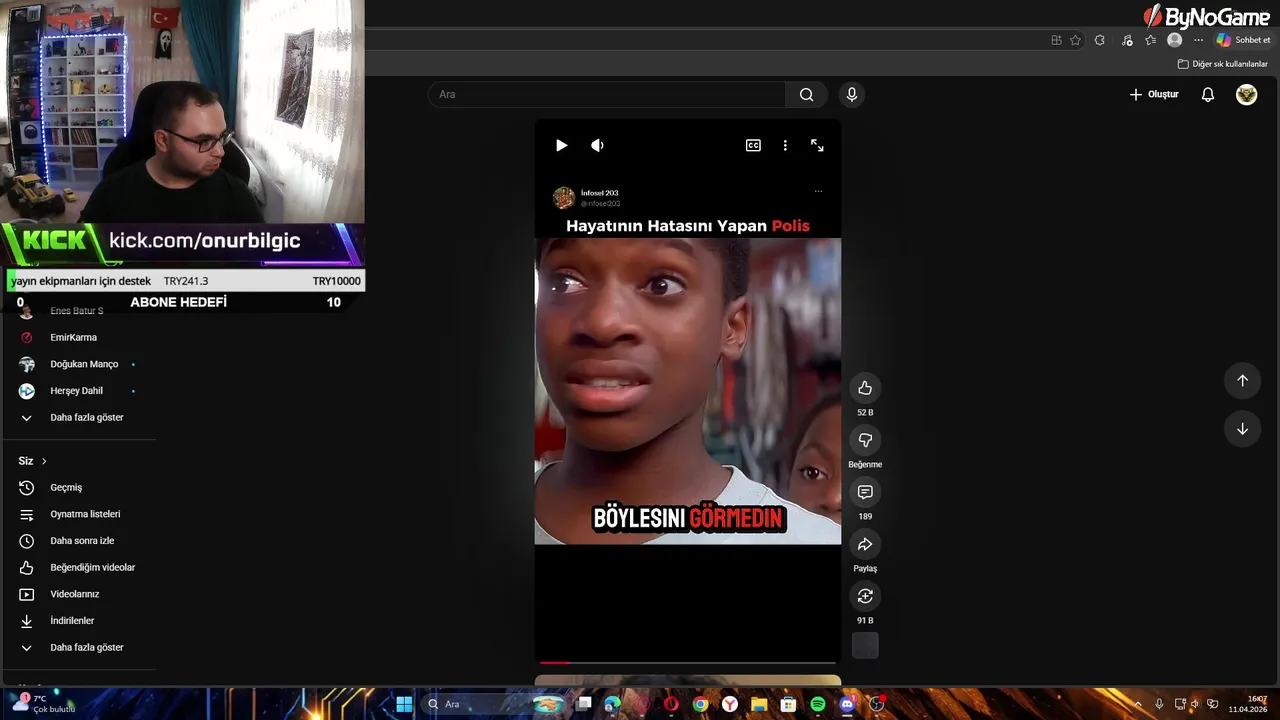Open browser settings three-dot menu
Viewport: 1280px width, 720px height.
(1198, 40)
